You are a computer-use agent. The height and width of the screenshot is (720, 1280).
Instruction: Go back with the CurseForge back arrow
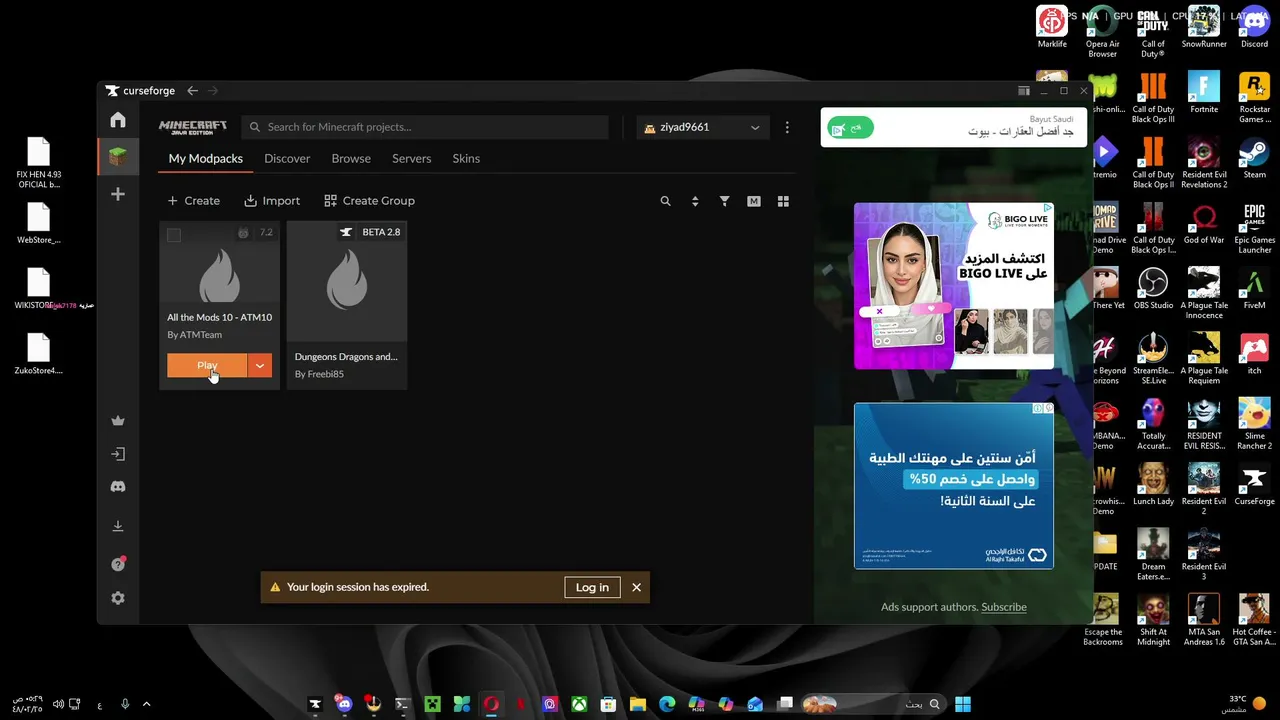(192, 91)
